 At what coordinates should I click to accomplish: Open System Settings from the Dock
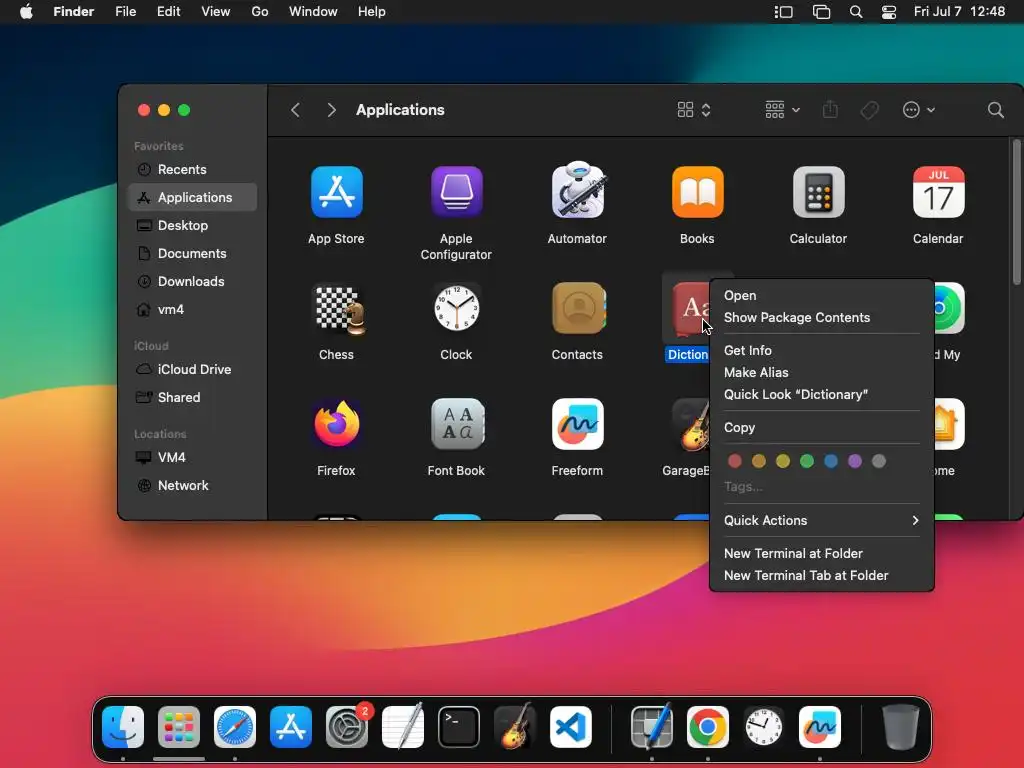tap(347, 727)
